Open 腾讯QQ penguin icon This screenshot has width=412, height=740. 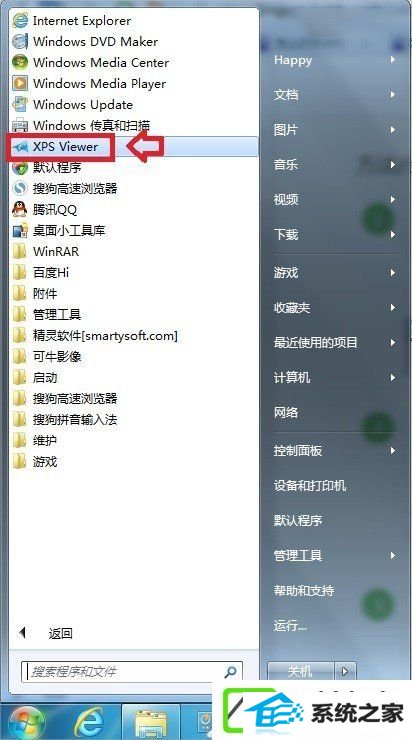20,209
